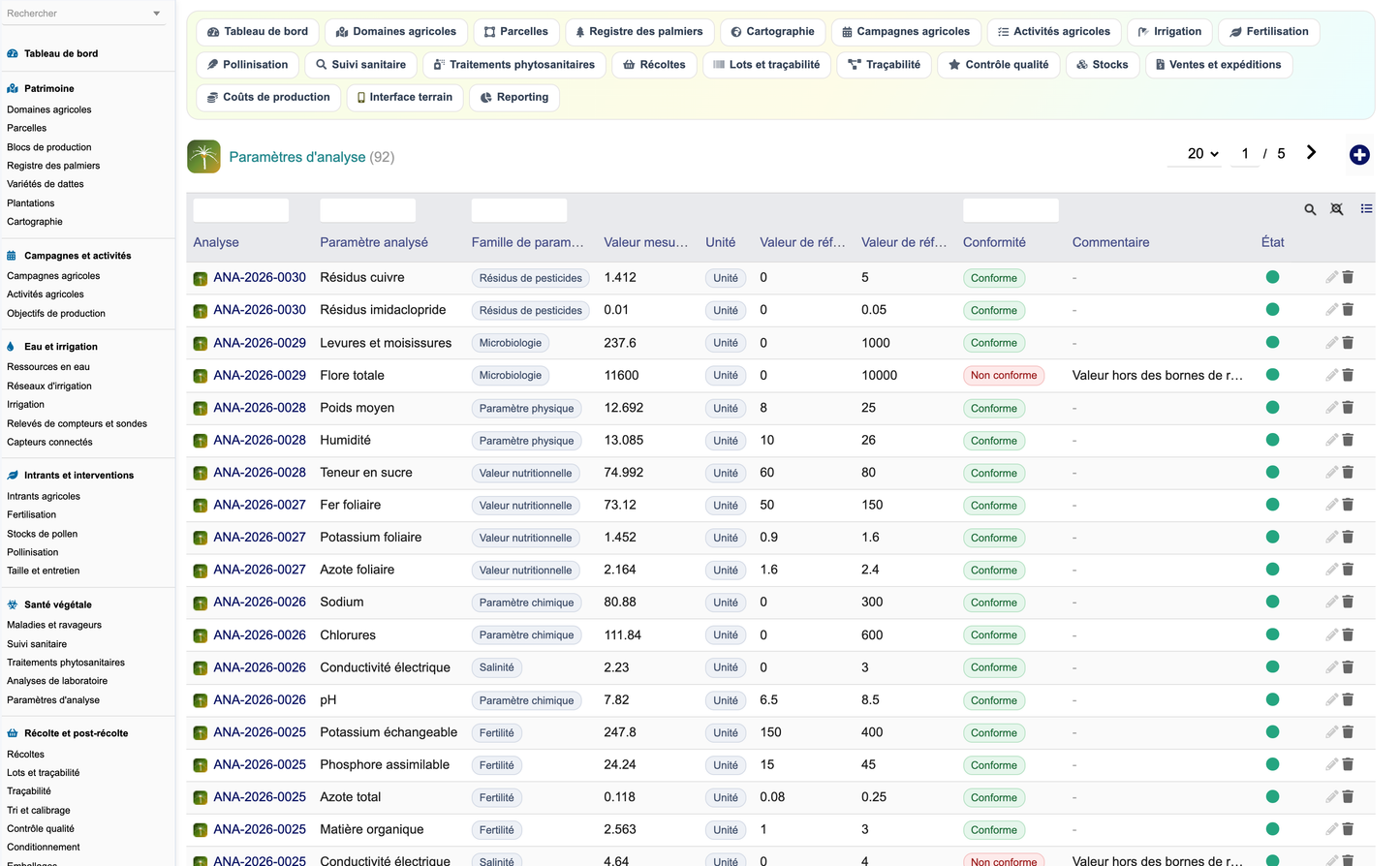
Task: Click pencil edit icon for Humidité row
Action: click(1331, 440)
